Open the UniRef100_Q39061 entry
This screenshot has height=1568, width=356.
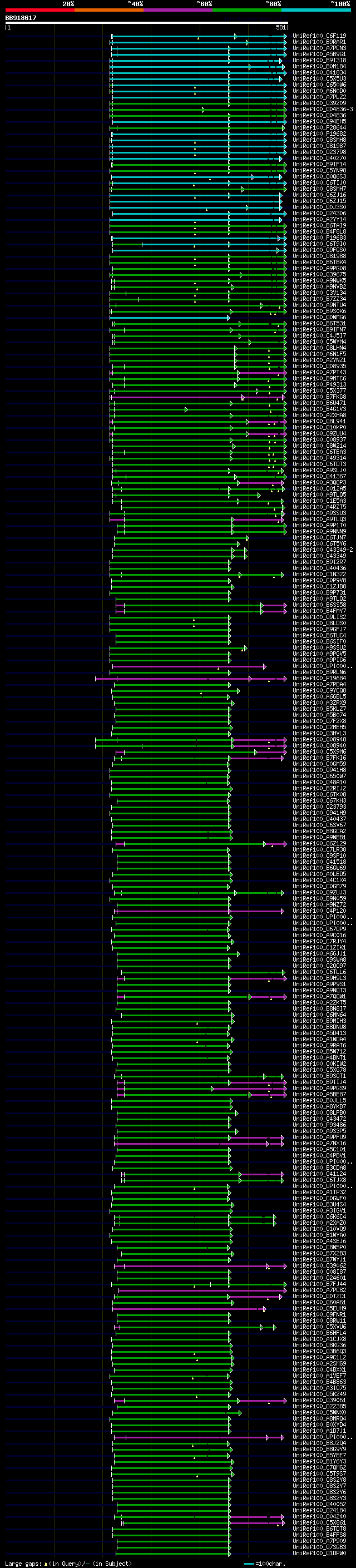coord(319,1400)
